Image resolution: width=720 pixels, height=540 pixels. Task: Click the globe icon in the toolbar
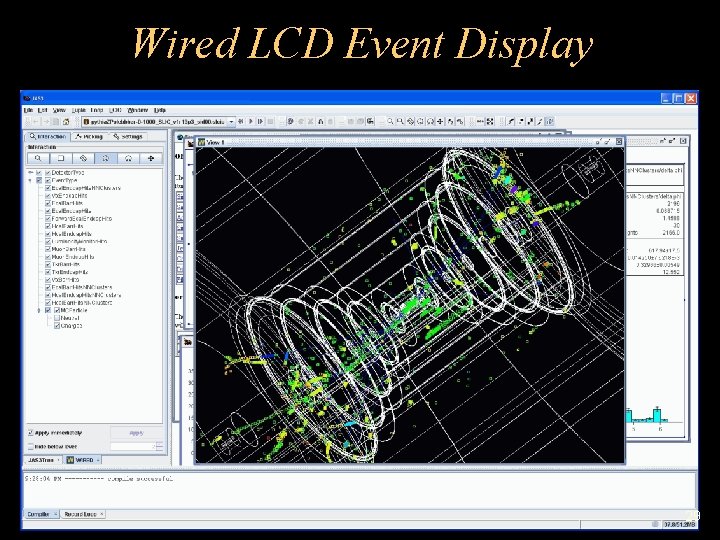(x=291, y=121)
